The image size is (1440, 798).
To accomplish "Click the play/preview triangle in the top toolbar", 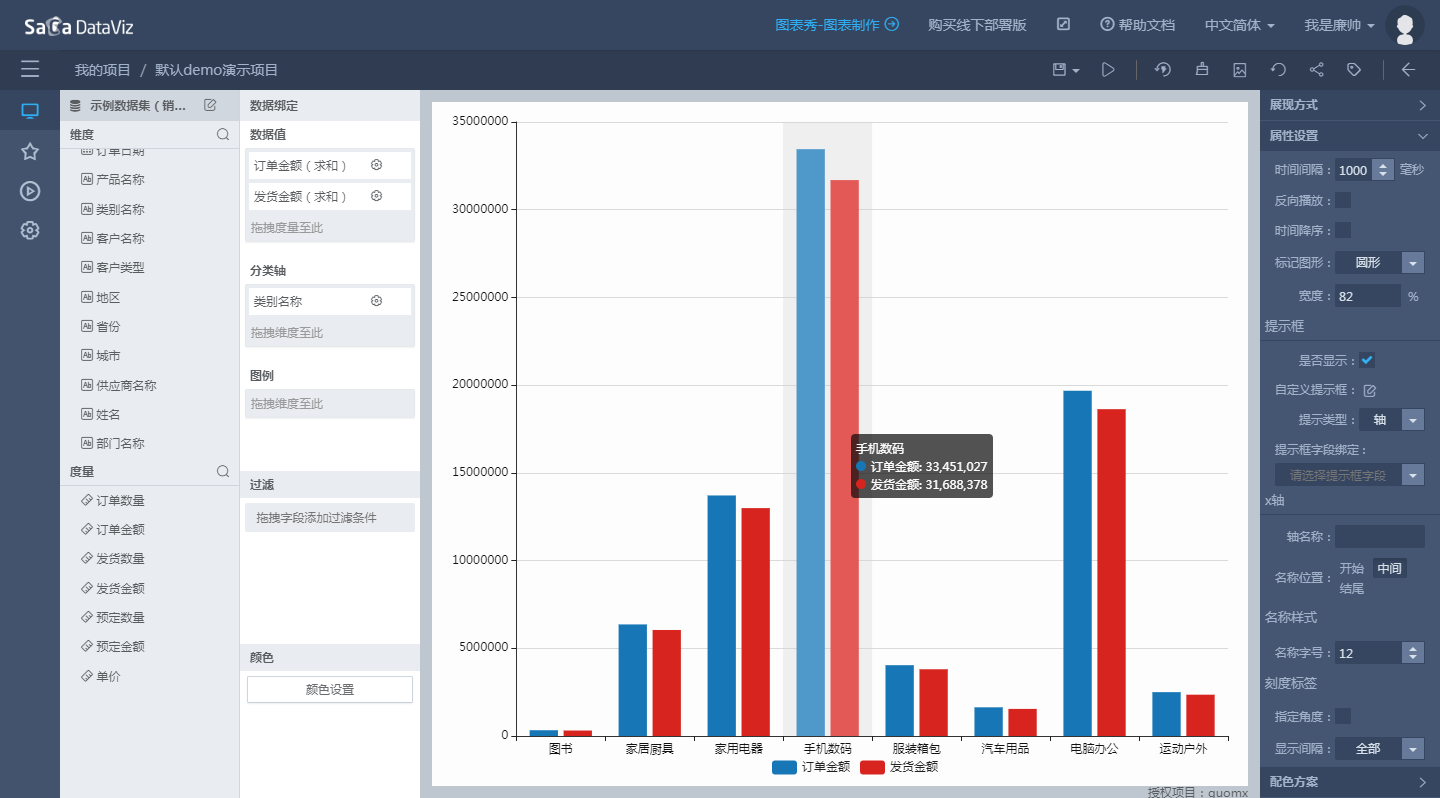I will [x=1108, y=70].
